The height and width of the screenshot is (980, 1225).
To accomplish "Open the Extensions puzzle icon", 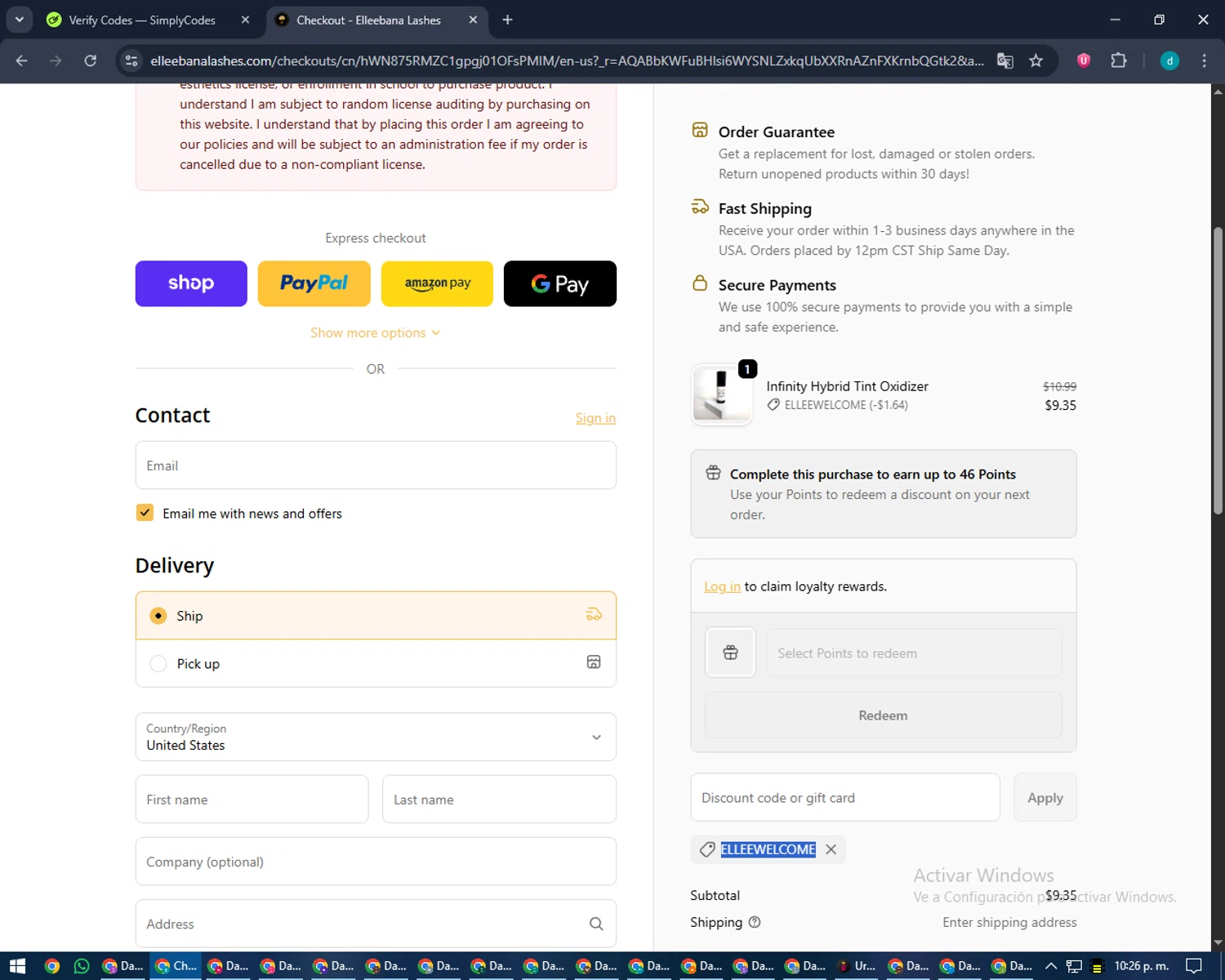I will pos(1119,60).
